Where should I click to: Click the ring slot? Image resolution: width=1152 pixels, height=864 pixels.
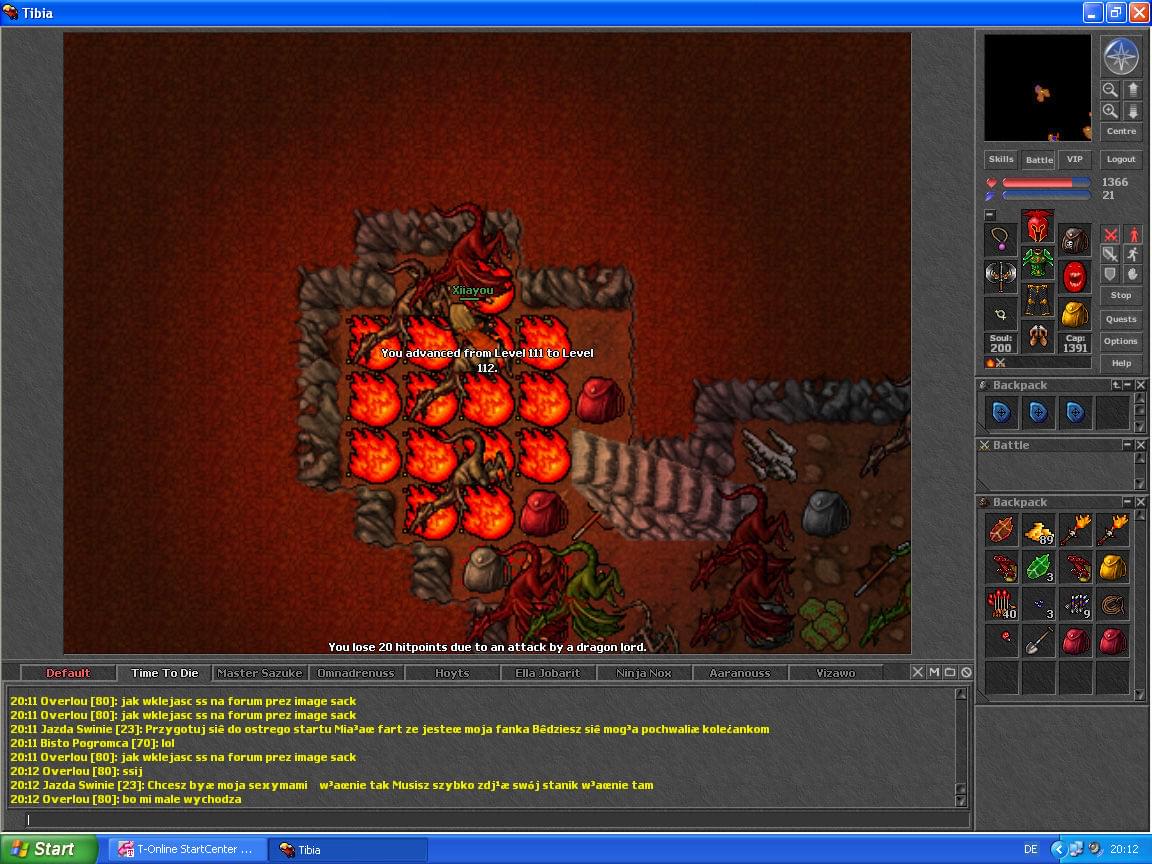pyautogui.click(x=1001, y=314)
